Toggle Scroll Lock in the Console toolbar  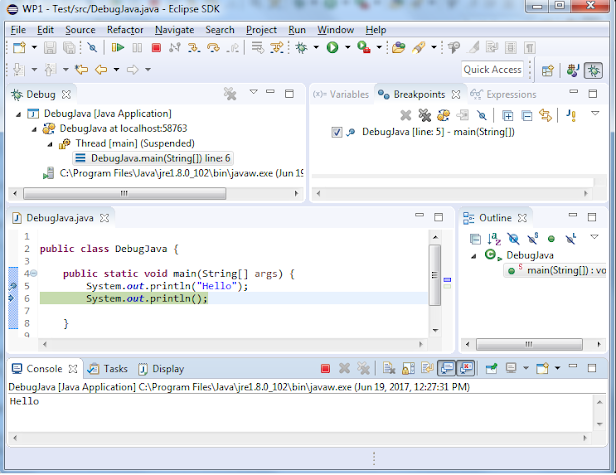pos(408,369)
